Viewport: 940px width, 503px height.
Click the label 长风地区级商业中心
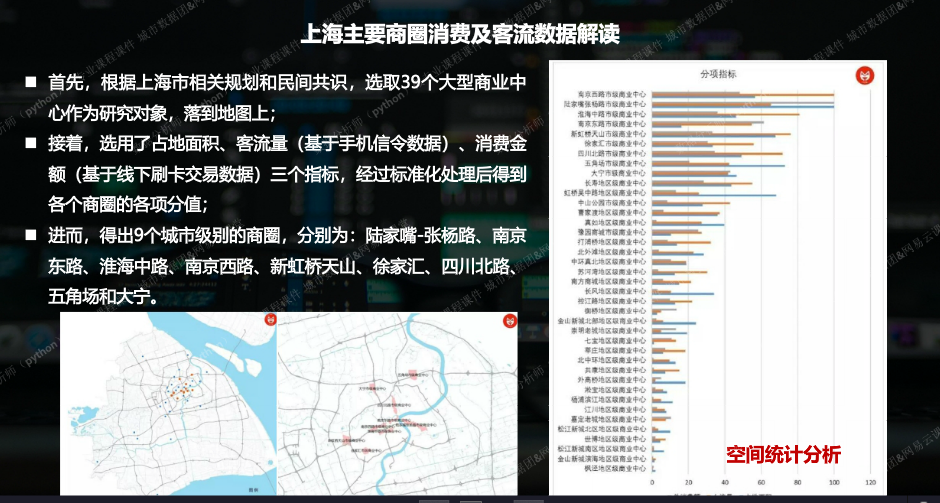[x=615, y=291]
